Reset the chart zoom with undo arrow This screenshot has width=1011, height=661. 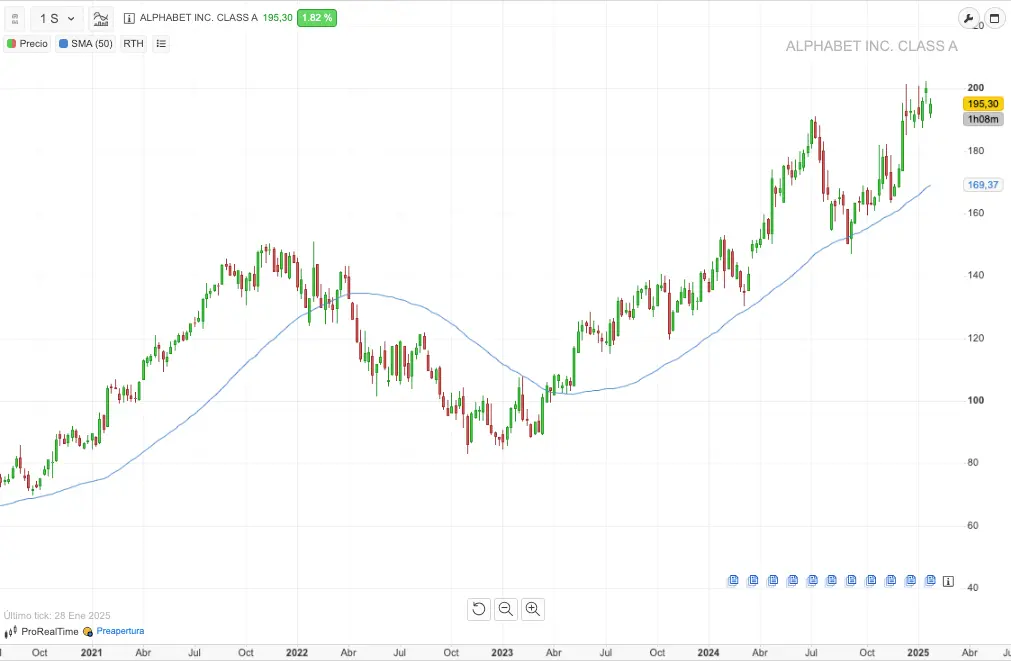click(x=479, y=609)
